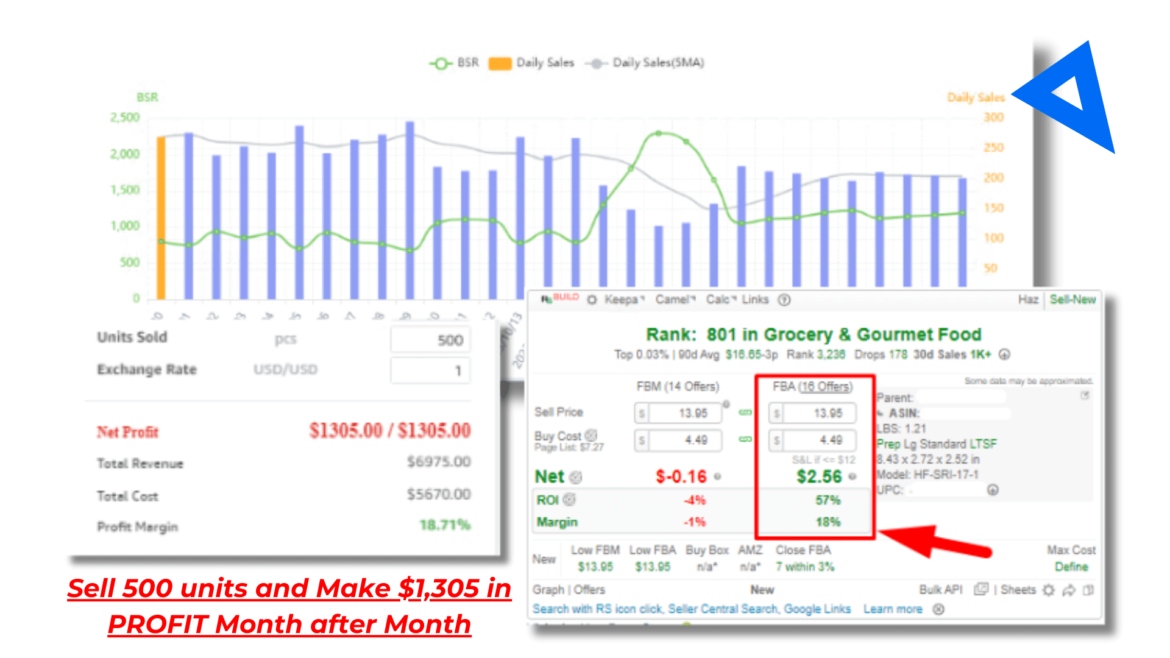Dismiss the search tip with X icon
Image resolution: width=1170 pixels, height=658 pixels.
click(x=938, y=609)
